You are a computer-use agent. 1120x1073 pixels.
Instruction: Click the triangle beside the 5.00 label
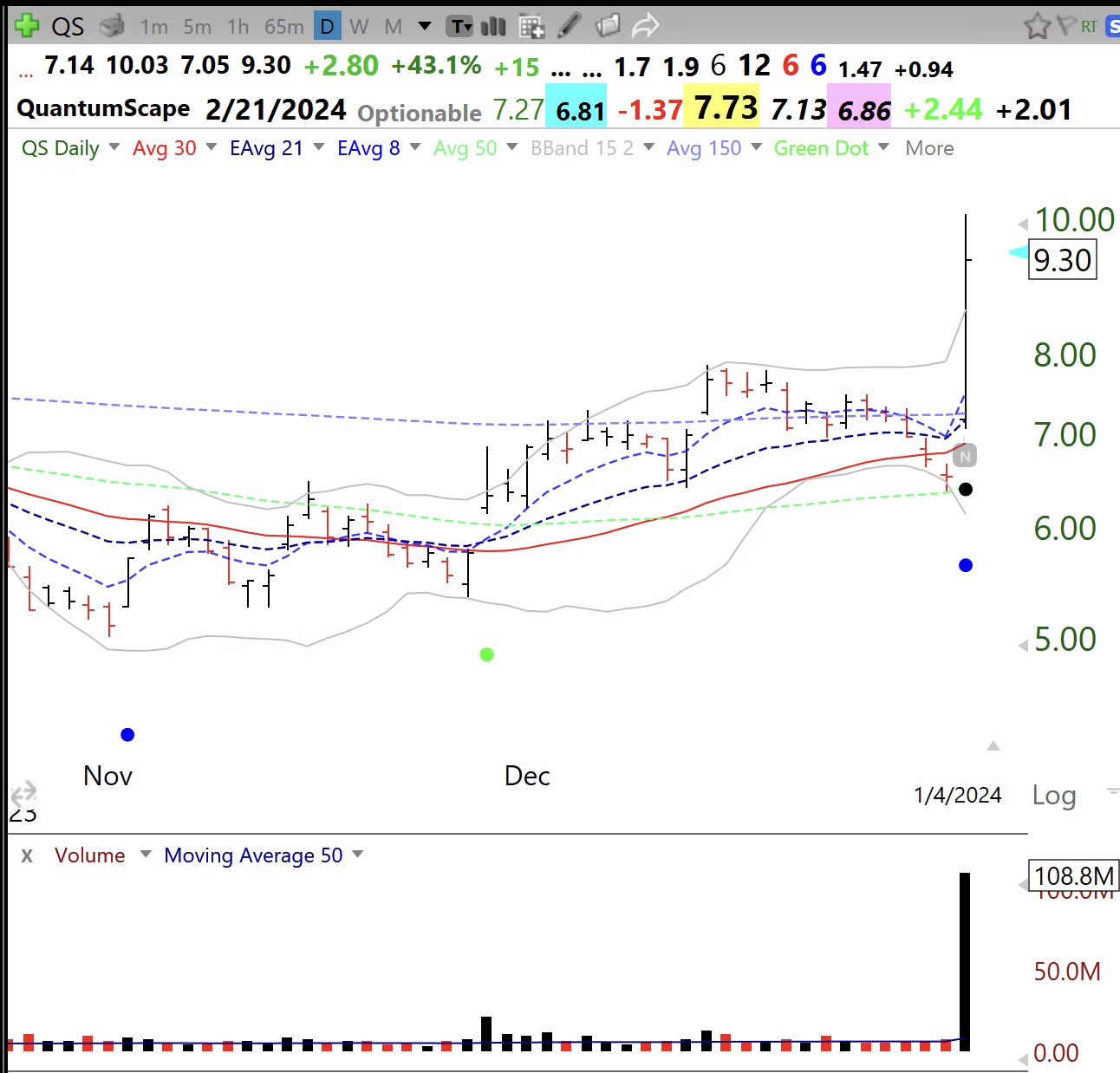1023,645
